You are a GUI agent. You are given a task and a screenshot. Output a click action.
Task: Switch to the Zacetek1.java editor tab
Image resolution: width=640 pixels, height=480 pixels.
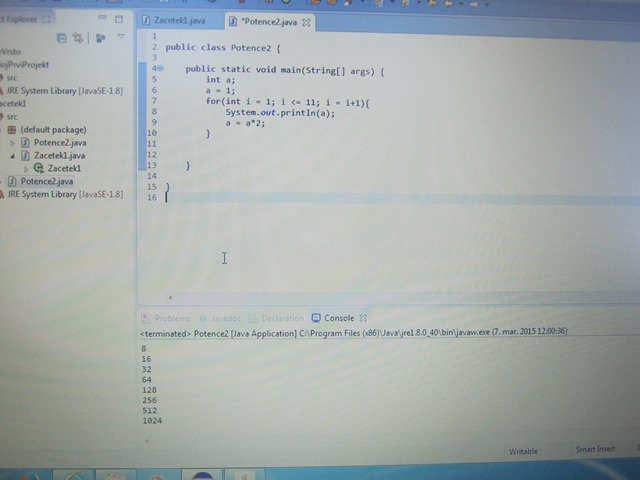[x=180, y=21]
